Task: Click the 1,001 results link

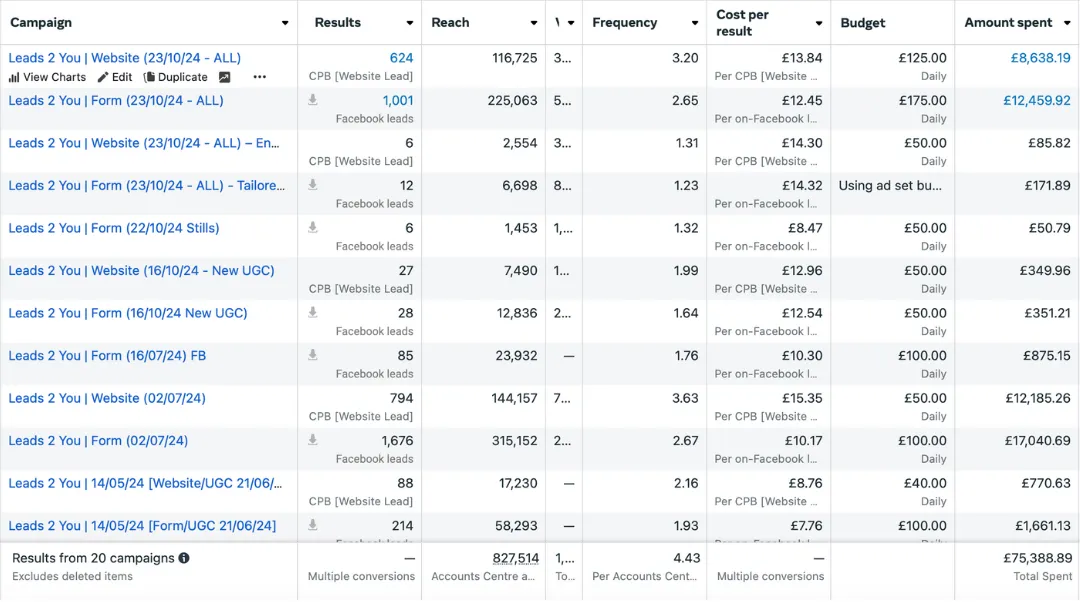Action: tap(398, 101)
